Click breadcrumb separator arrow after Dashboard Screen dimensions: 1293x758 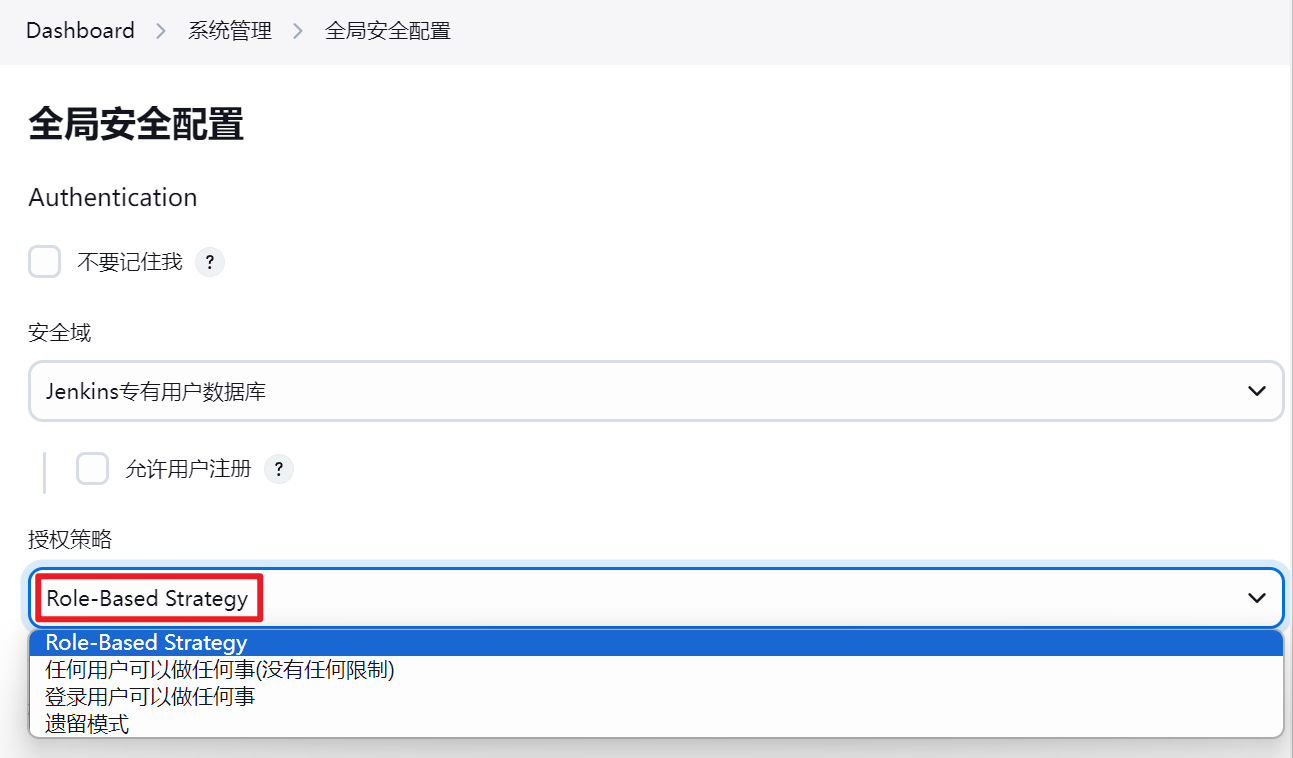tap(161, 31)
